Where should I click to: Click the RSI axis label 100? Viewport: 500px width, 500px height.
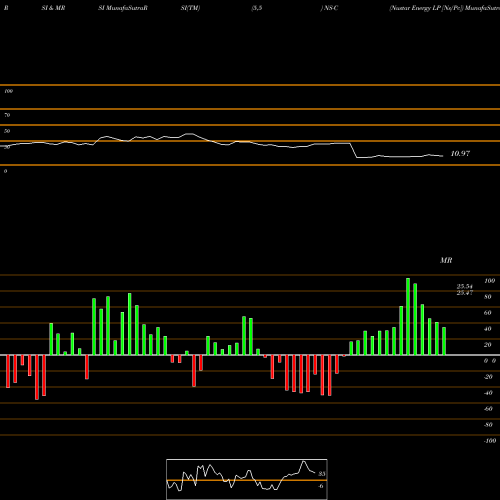point(8,91)
